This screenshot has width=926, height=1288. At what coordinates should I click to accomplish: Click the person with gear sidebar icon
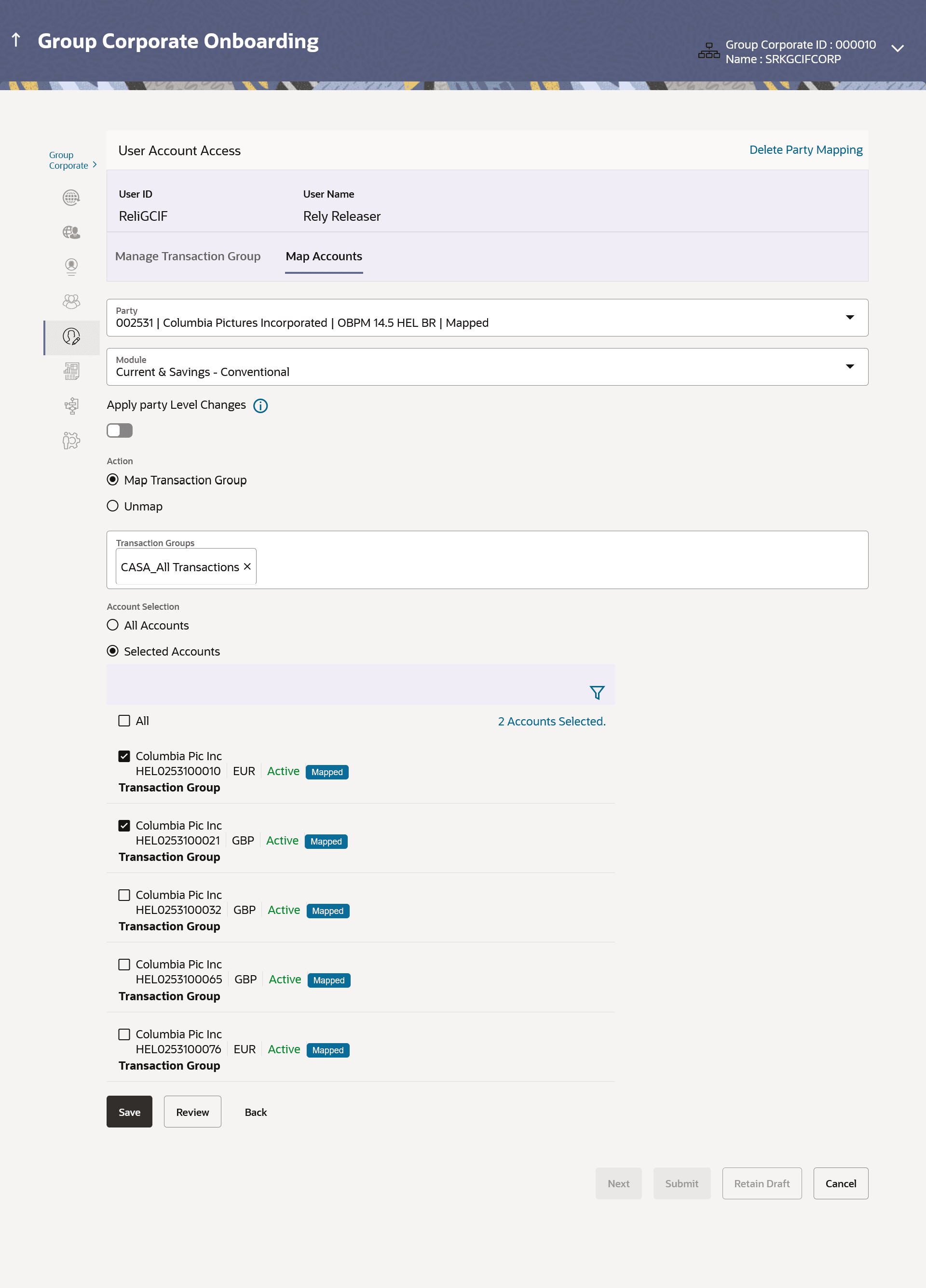click(x=71, y=441)
